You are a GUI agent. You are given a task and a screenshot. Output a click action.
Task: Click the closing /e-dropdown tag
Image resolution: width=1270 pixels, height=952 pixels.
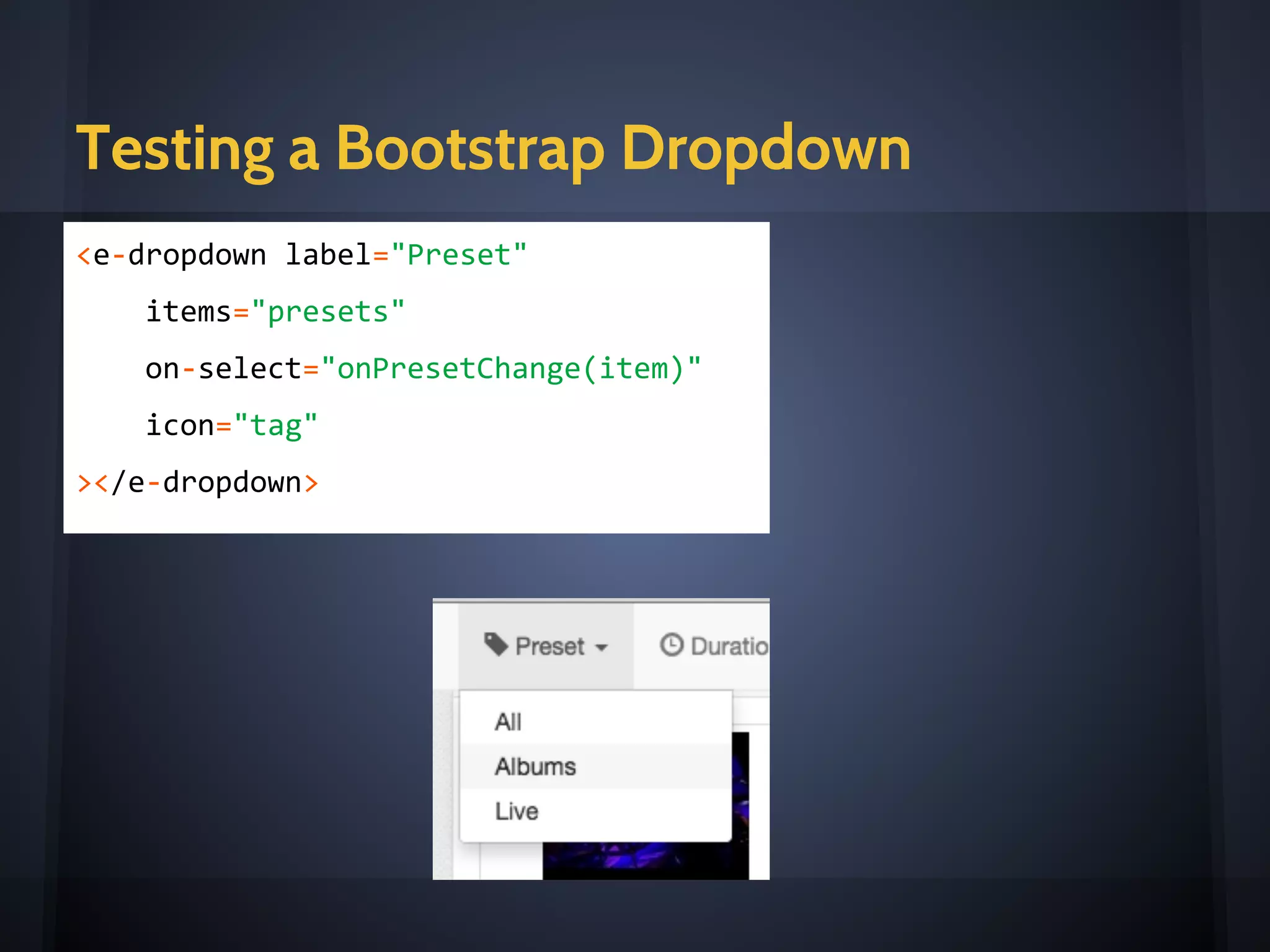(206, 482)
